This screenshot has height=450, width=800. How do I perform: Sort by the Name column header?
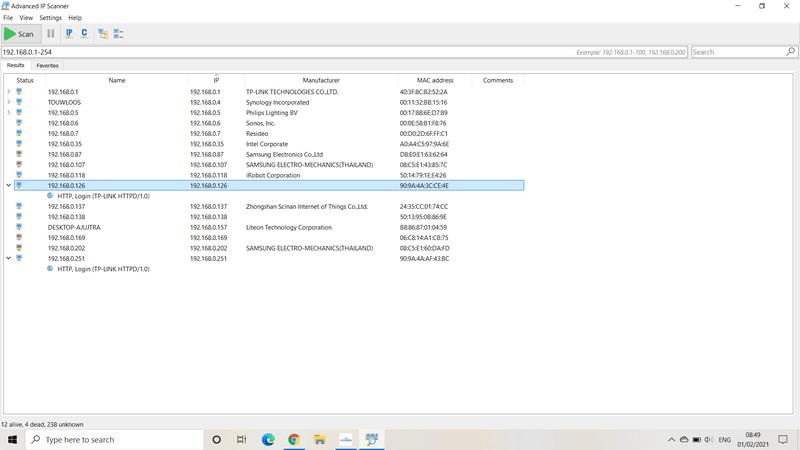click(117, 80)
